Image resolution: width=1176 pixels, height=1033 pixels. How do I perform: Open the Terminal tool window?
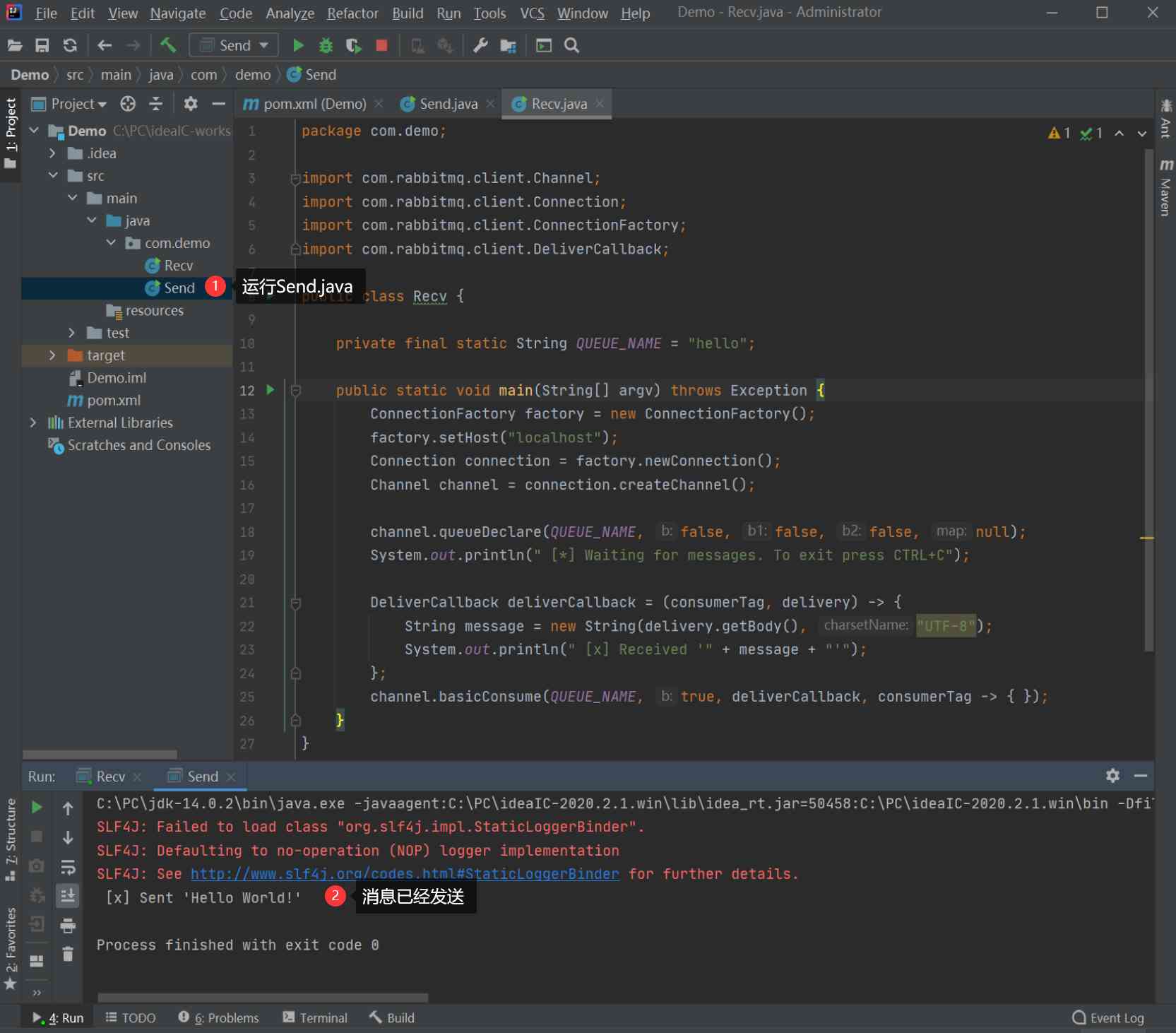(x=315, y=1018)
